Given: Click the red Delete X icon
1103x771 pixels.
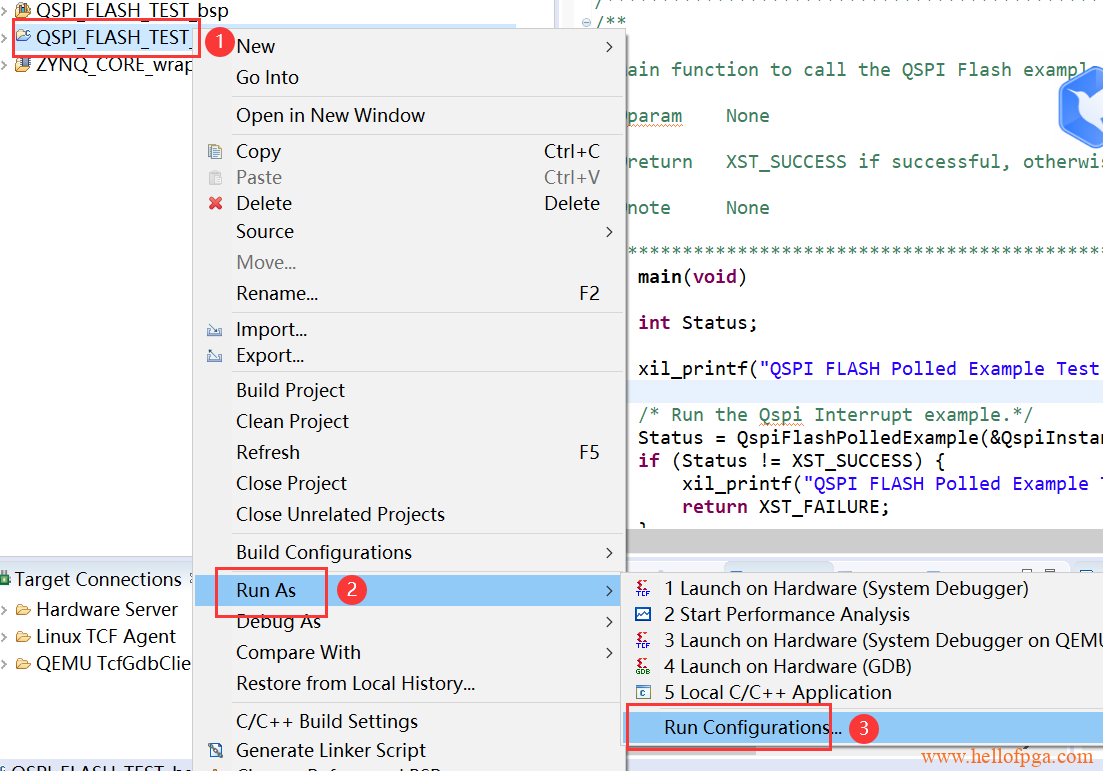Looking at the screenshot, I should 214,204.
